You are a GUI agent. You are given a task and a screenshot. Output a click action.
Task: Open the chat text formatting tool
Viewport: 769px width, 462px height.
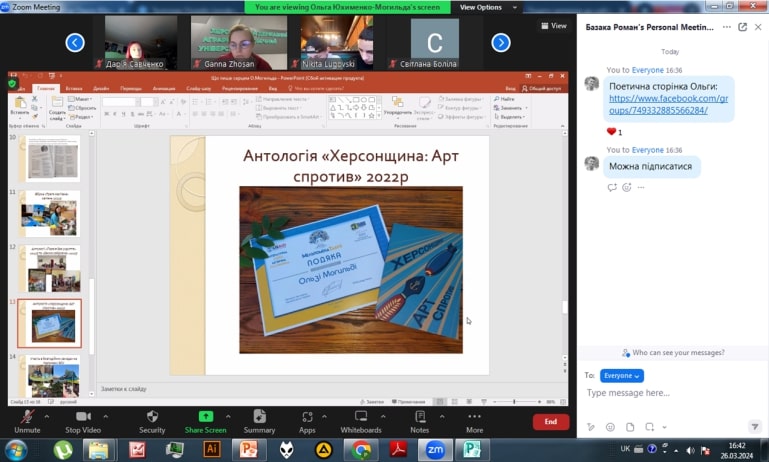point(591,427)
